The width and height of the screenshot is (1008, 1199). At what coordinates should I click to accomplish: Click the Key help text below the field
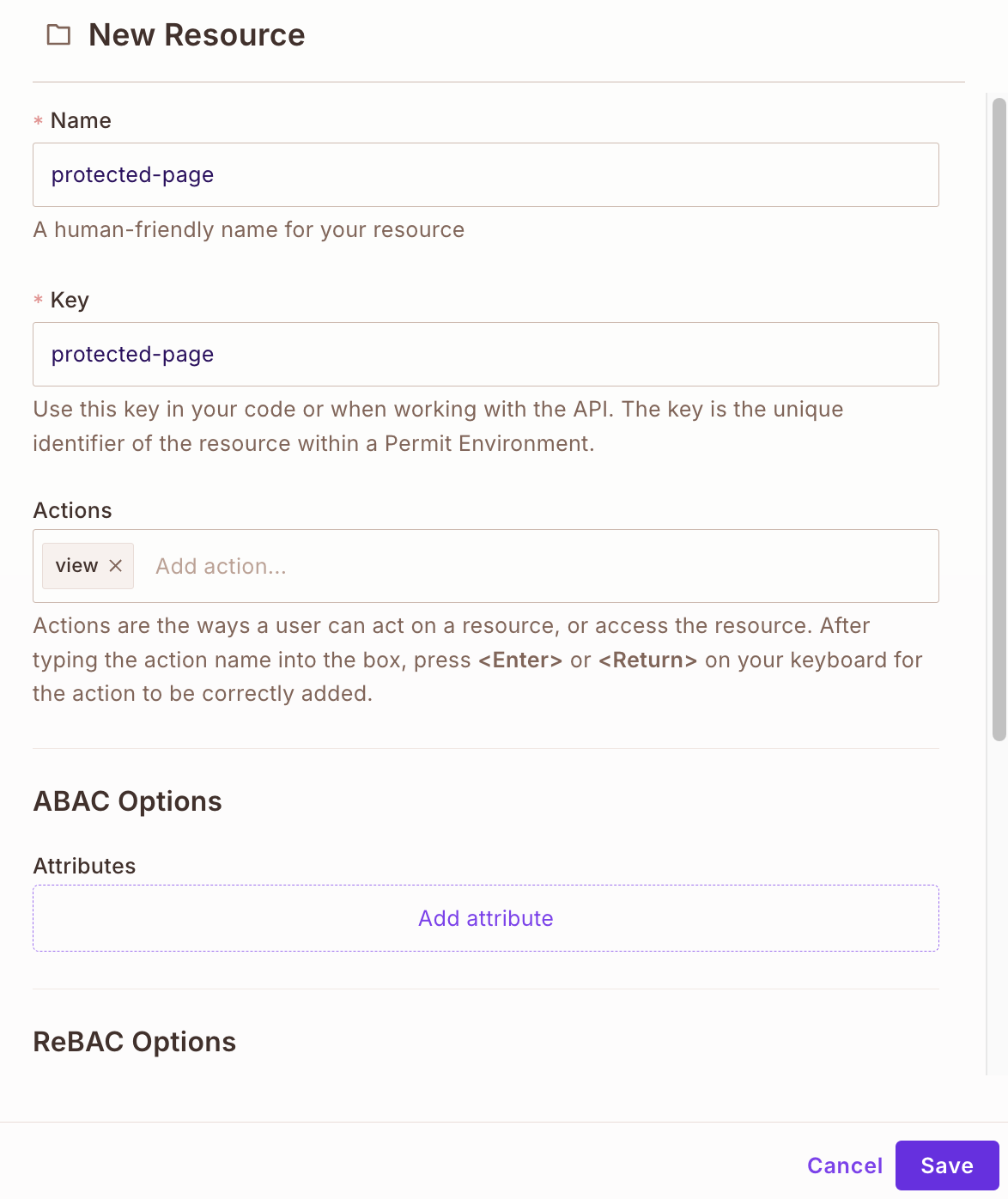[x=438, y=426]
